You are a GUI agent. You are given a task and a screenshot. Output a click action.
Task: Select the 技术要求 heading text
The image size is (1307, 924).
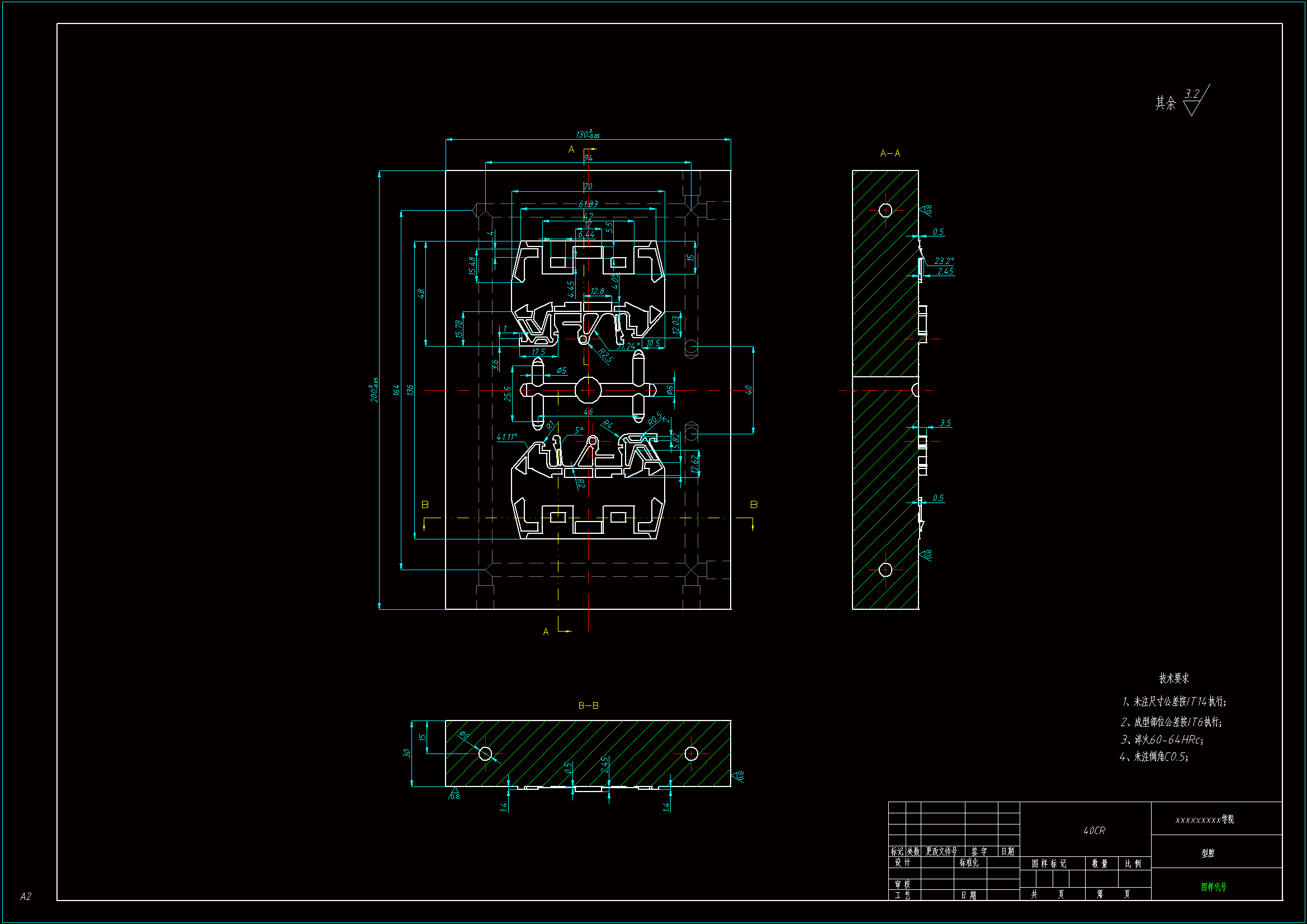pos(1174,678)
